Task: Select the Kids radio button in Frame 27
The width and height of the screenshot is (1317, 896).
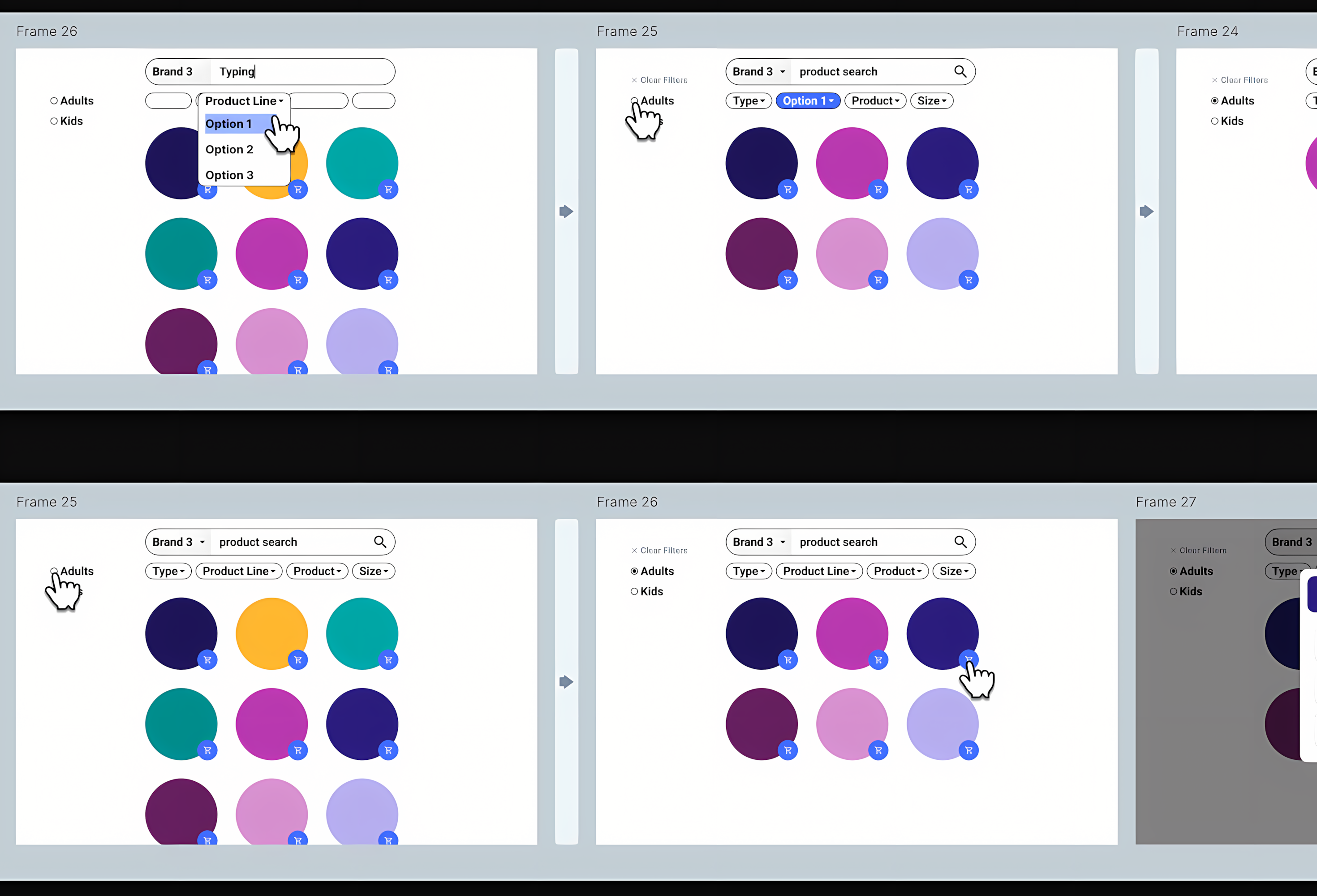Action: [1174, 591]
